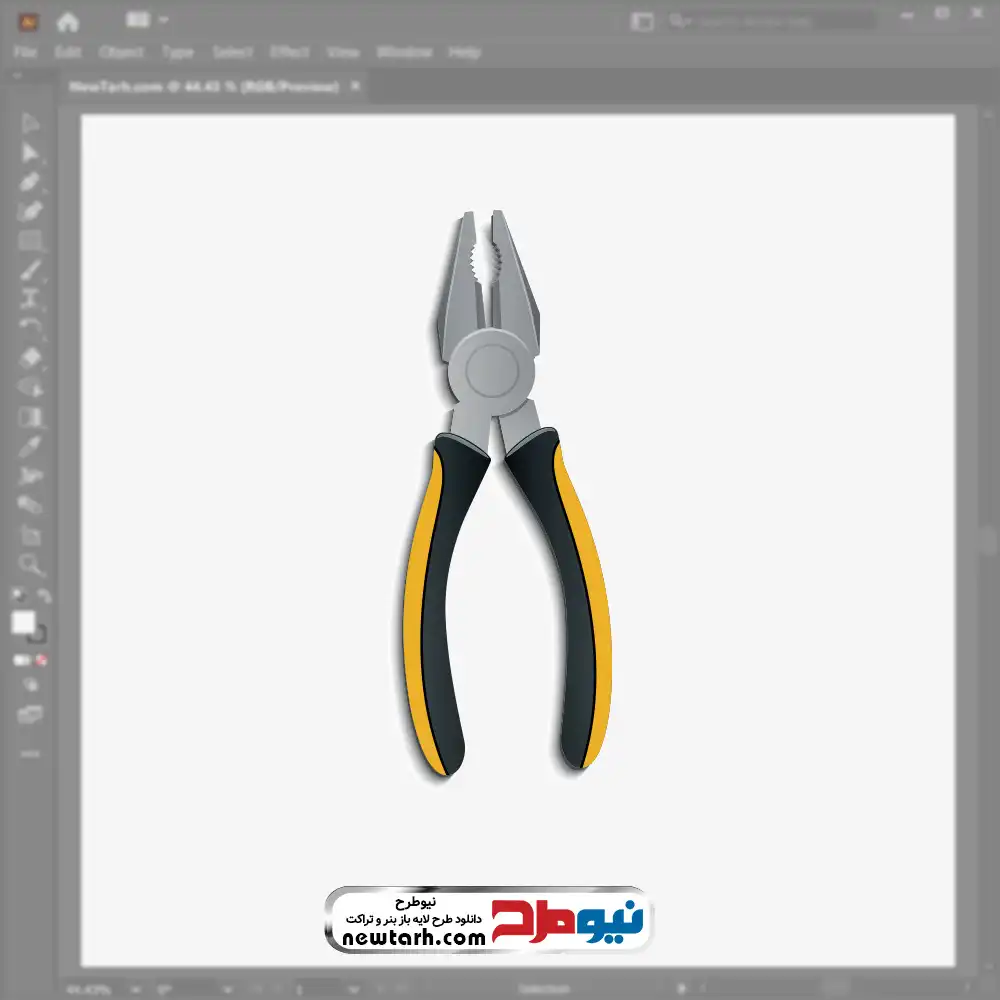1000x1000 pixels.
Task: Select the Selection tool at top of toolbar
Action: coord(30,124)
